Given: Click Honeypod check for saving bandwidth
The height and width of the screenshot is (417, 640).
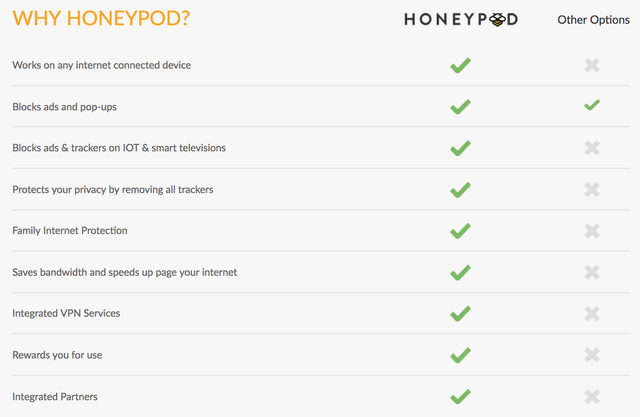Looking at the screenshot, I should point(460,272).
